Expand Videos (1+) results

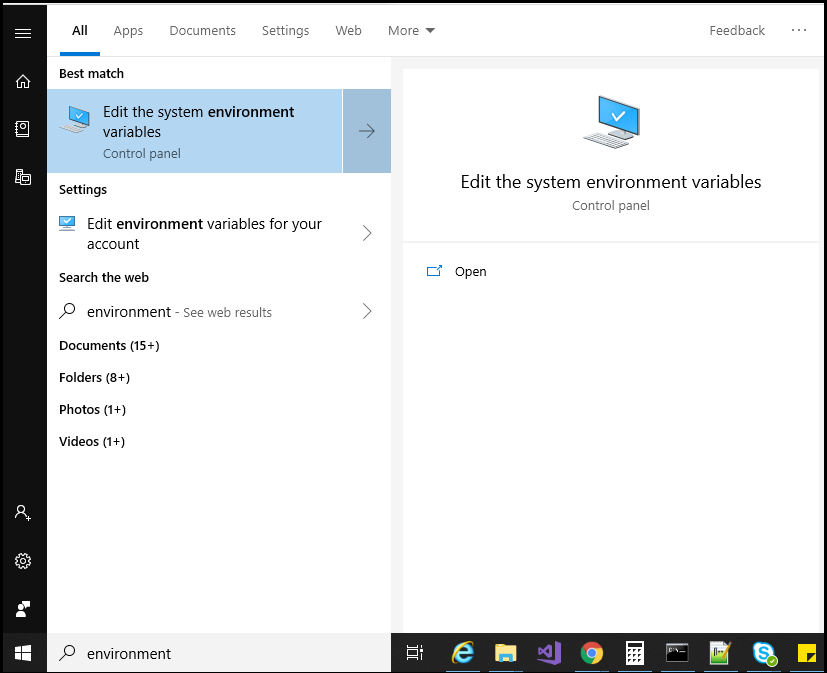coord(92,441)
